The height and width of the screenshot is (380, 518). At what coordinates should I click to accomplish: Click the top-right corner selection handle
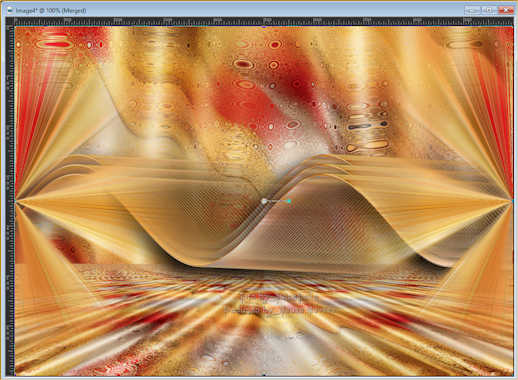[513, 27]
